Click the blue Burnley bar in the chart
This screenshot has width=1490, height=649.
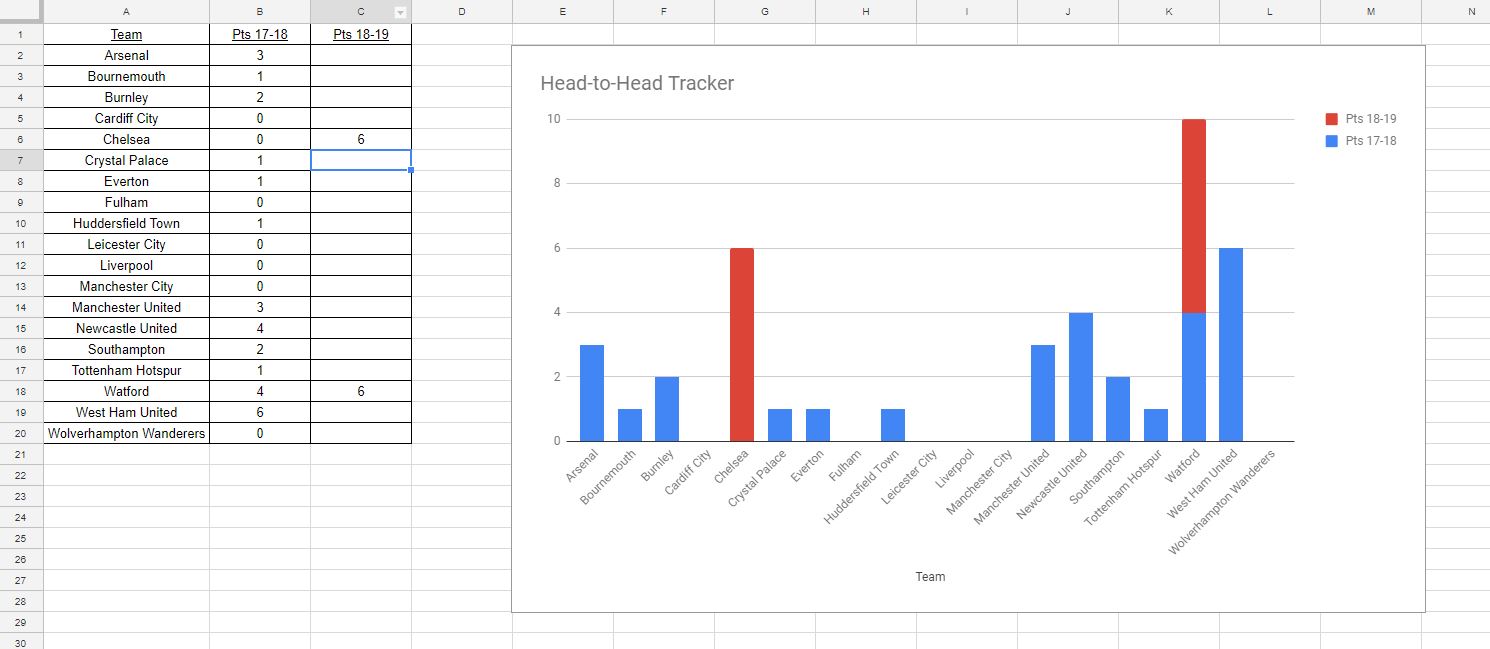pyautogui.click(x=667, y=409)
